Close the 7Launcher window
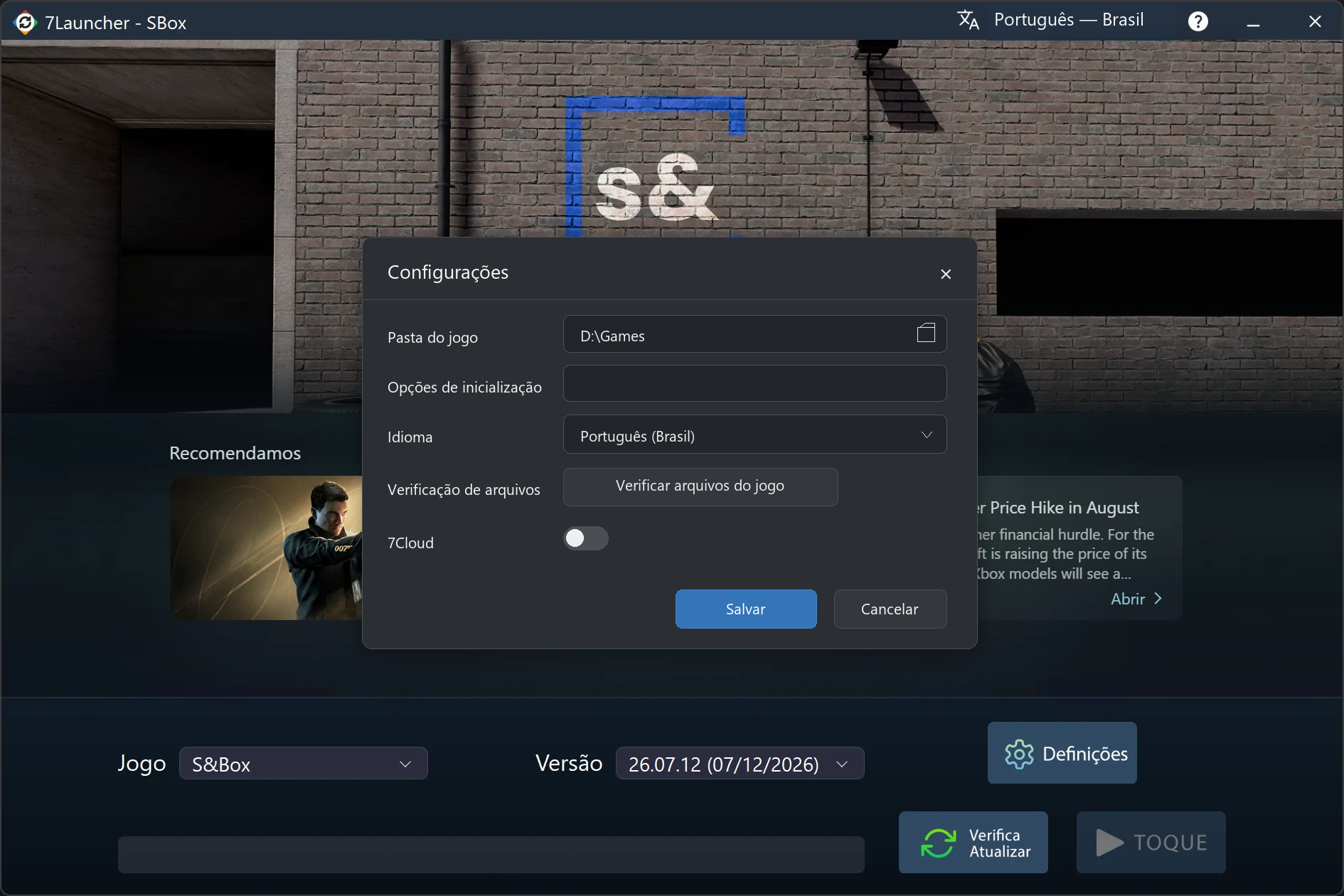The image size is (1344, 896). pos(1315,23)
